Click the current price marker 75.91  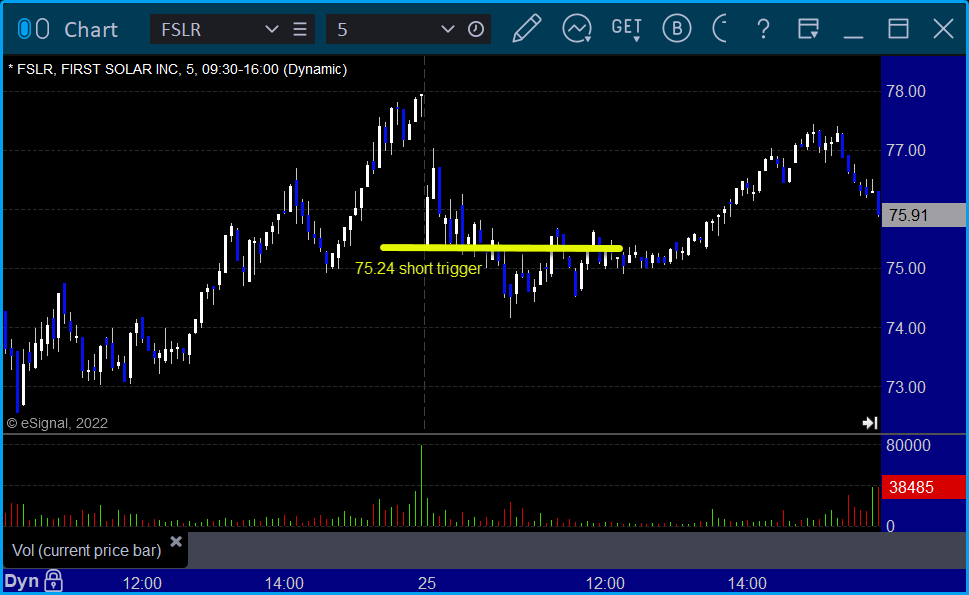[923, 215]
